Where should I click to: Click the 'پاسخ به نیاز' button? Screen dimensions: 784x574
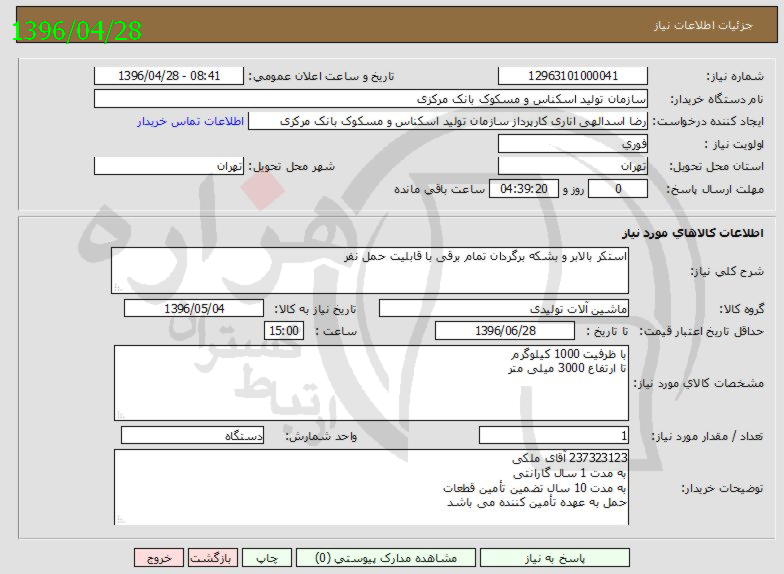tap(554, 558)
